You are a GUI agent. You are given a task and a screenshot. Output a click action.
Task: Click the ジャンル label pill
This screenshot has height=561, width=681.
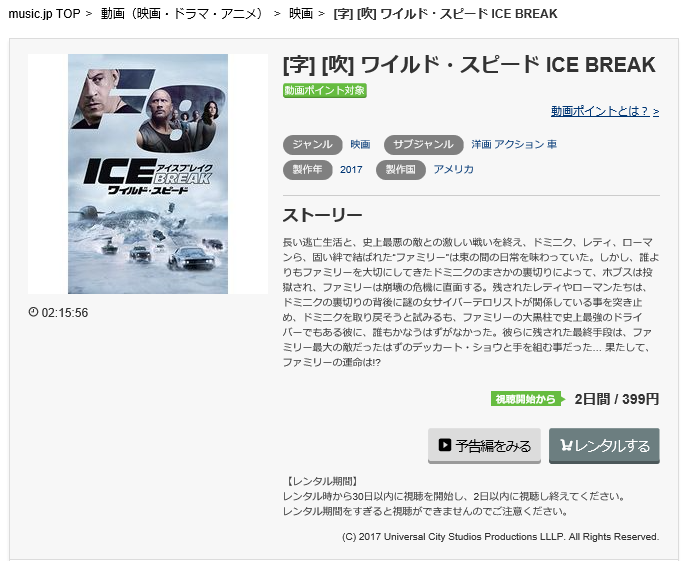tap(313, 145)
